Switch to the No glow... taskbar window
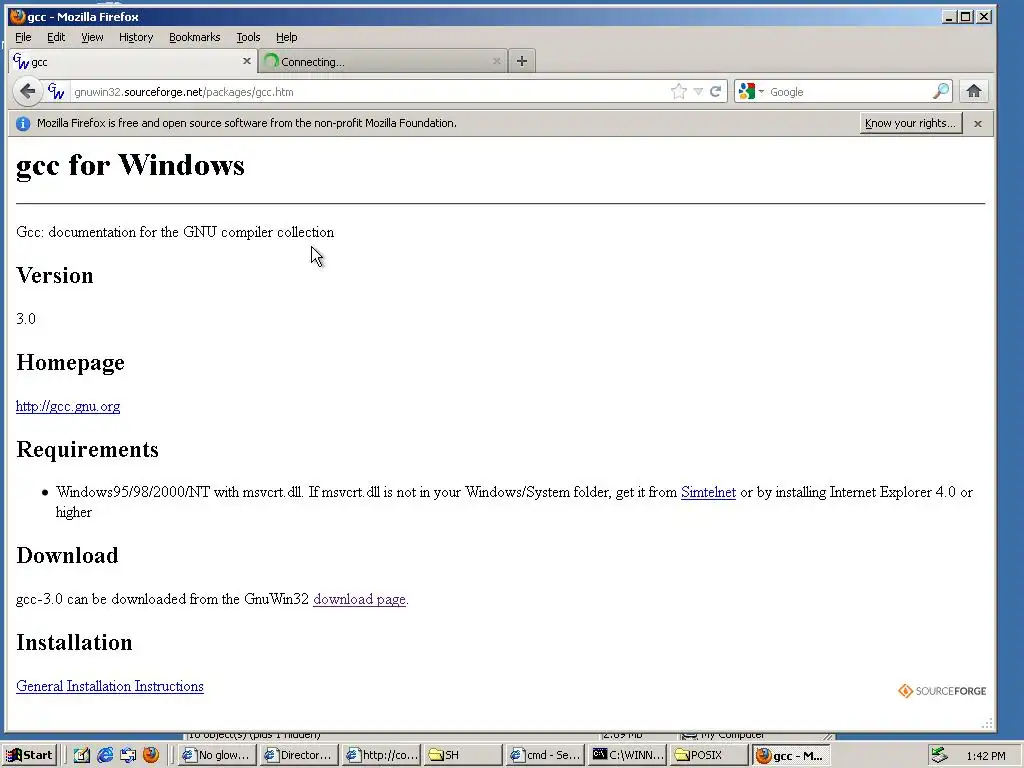Screen dimensions: 1024x768 [x=217, y=755]
